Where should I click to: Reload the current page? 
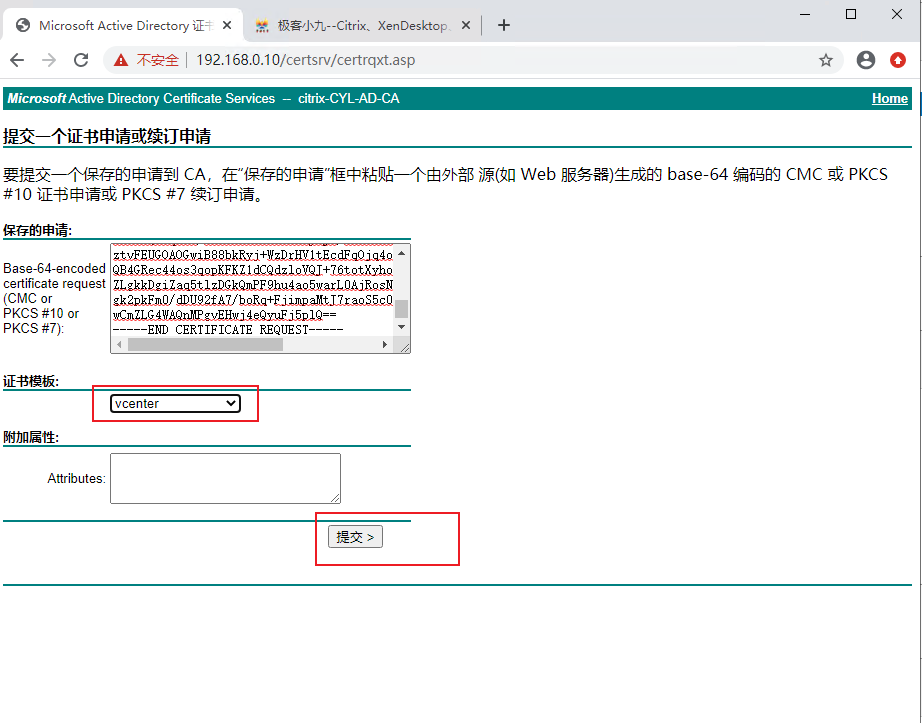click(x=80, y=60)
